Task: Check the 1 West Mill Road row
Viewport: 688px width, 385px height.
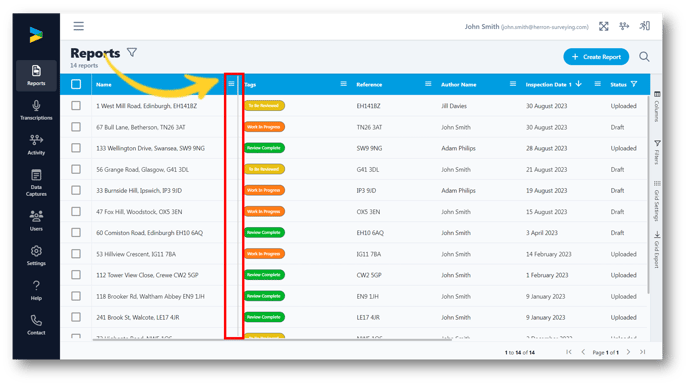Action: click(x=76, y=105)
